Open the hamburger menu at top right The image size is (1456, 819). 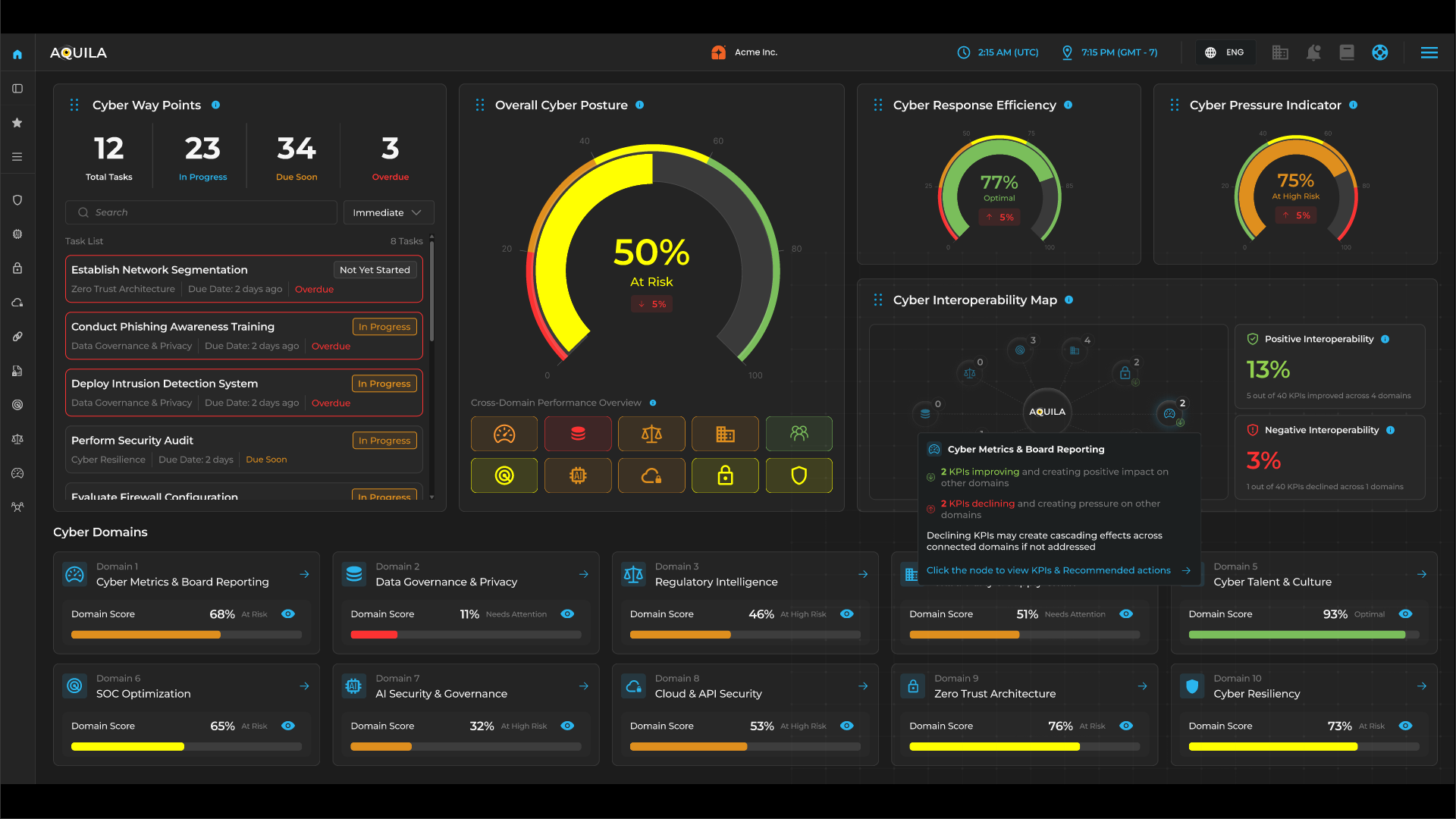(1429, 52)
